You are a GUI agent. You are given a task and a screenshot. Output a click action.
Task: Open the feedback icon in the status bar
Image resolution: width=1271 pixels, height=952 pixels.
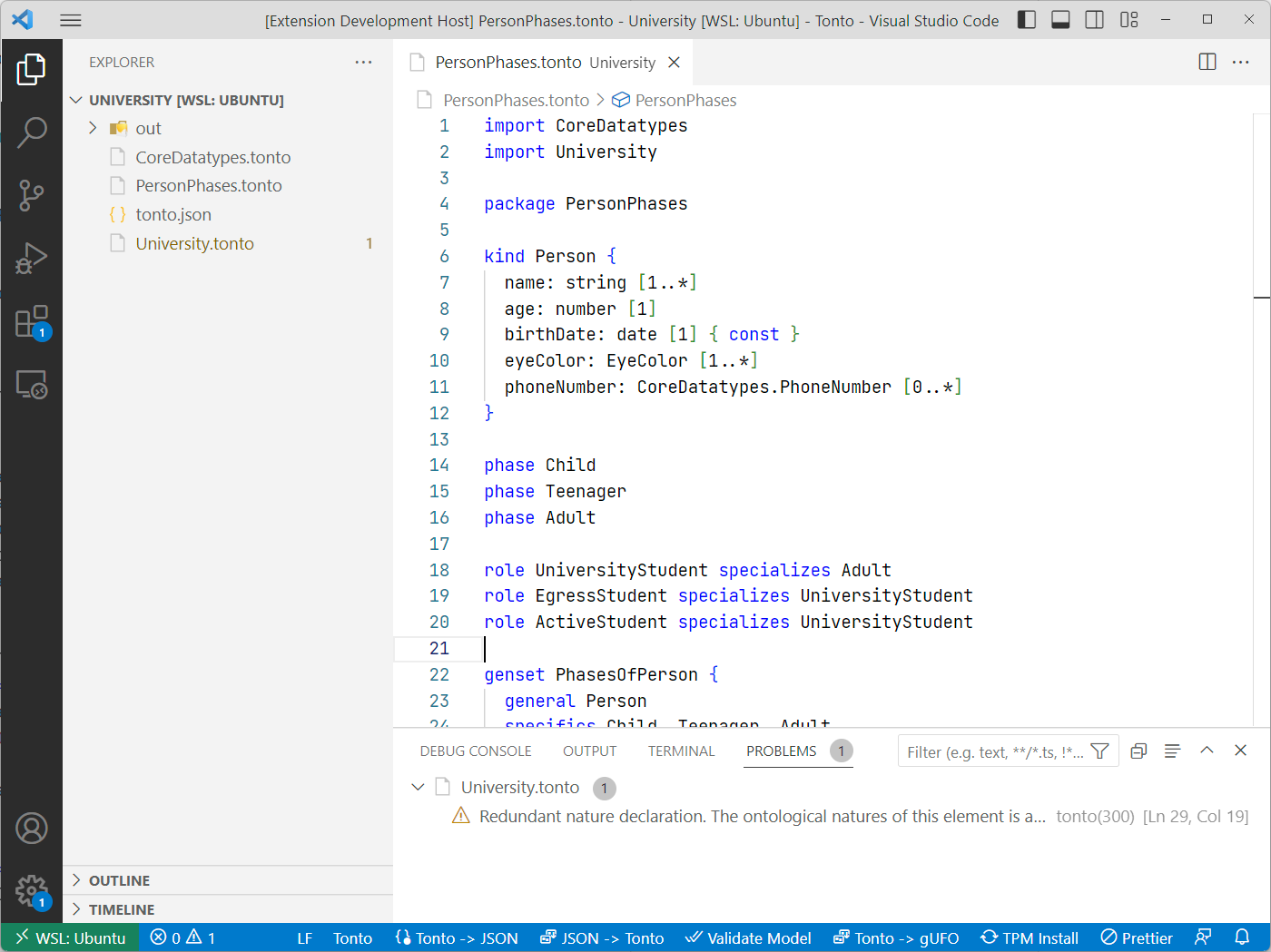click(x=1204, y=937)
